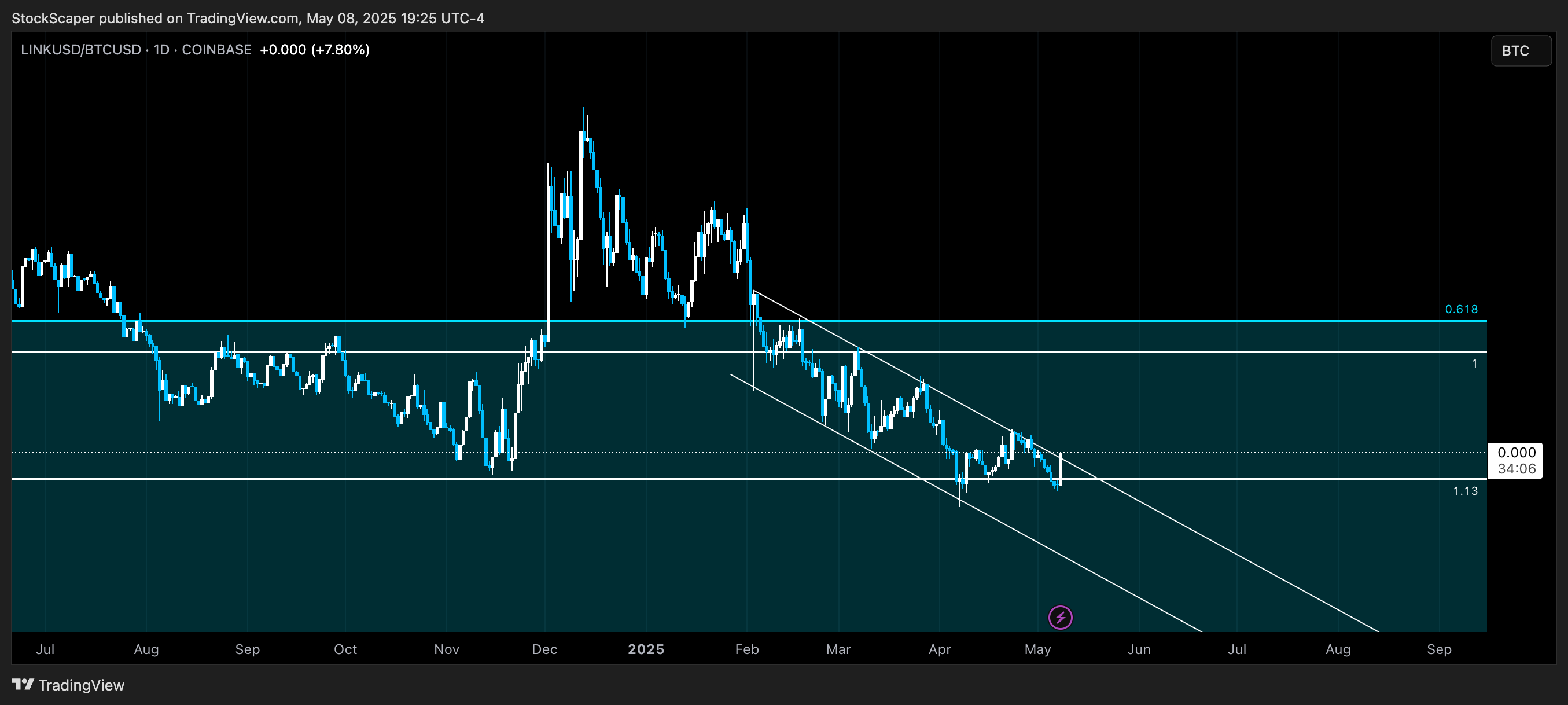Click the Jun label on the time axis

pyautogui.click(x=1138, y=649)
